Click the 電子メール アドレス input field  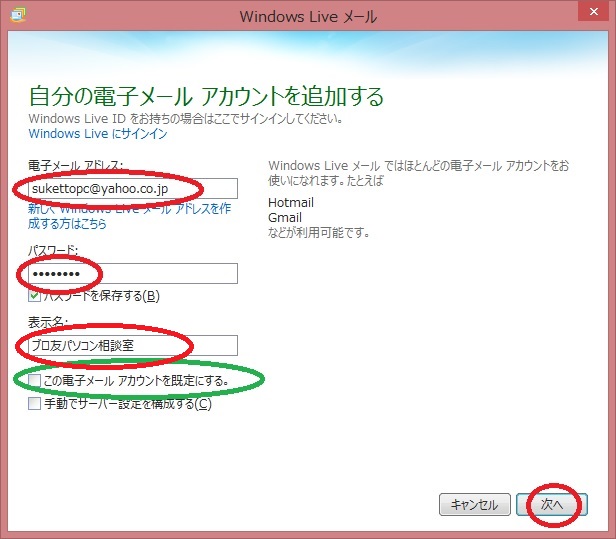coord(133,189)
